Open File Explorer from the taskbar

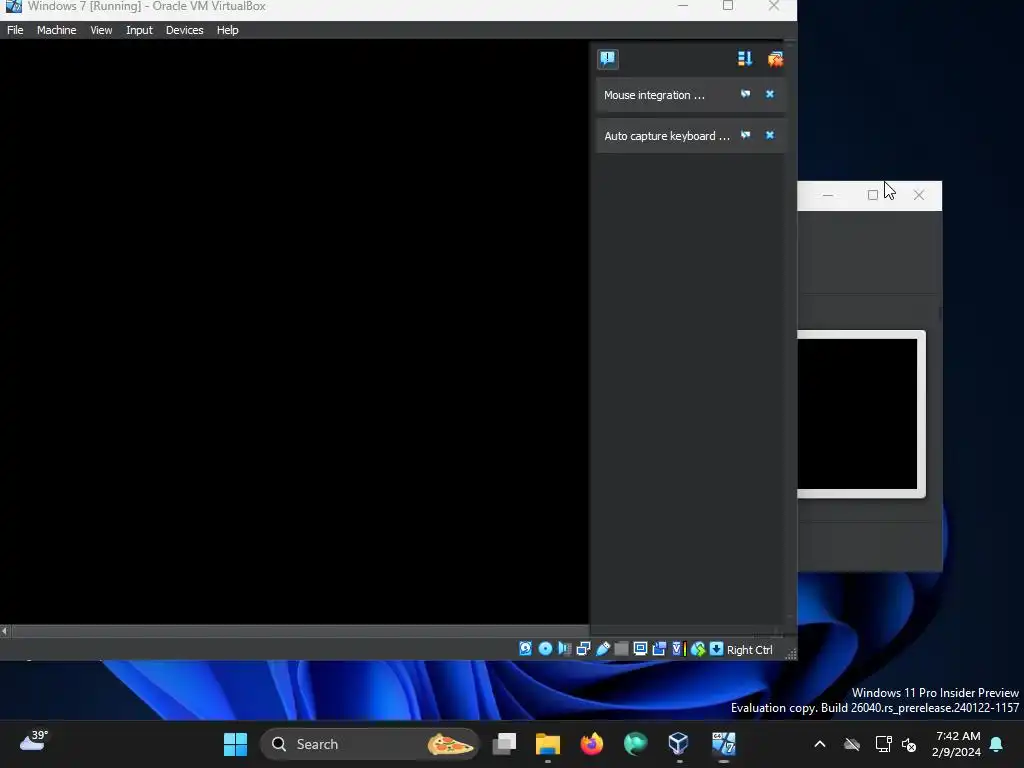point(547,744)
